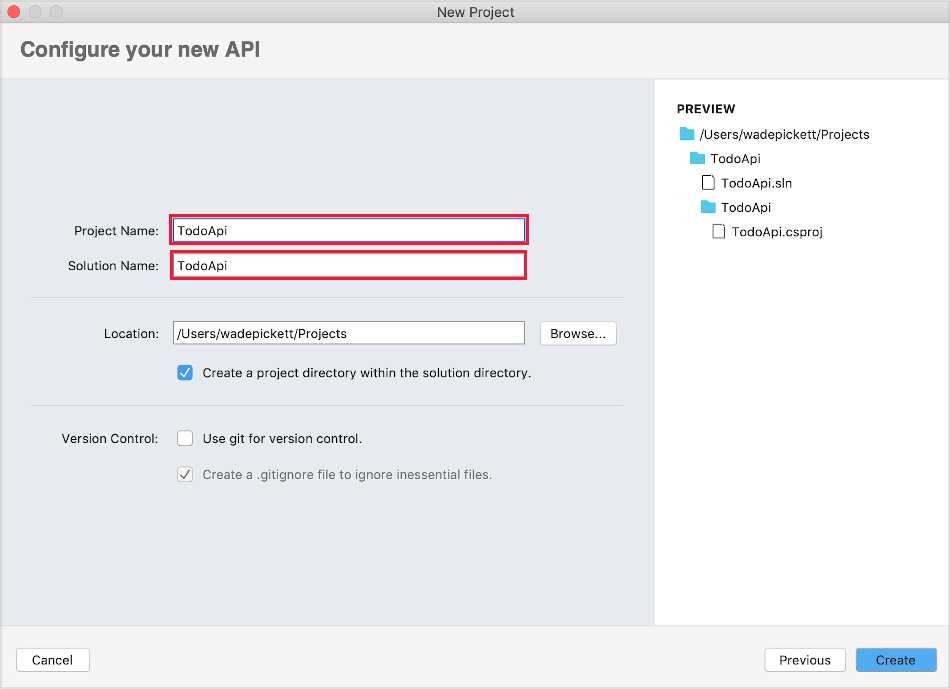950x689 pixels.
Task: Click the file icon beside TodoApi.csproj
Action: (718, 231)
